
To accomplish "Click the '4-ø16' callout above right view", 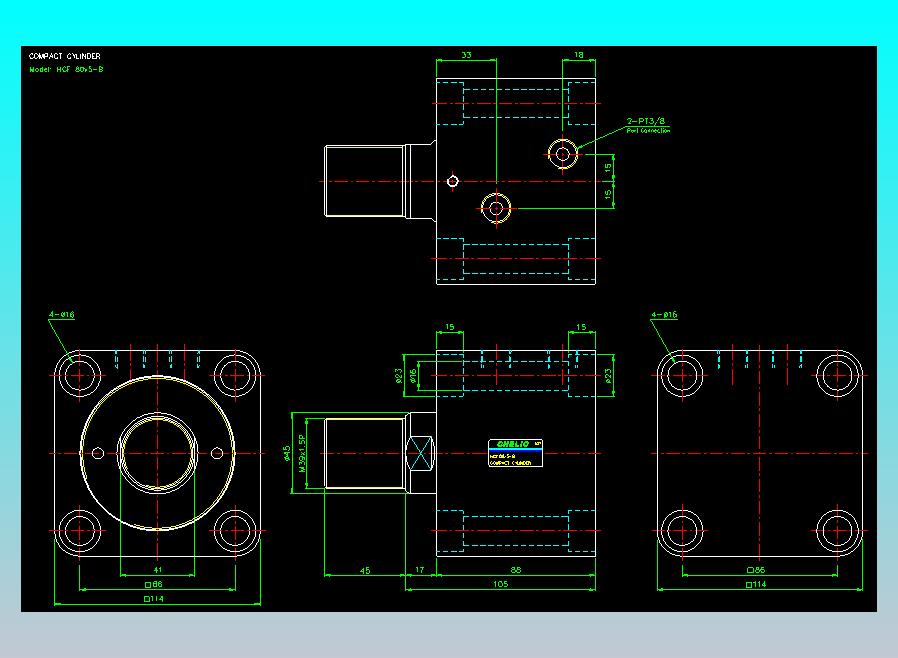I will tap(664, 314).
